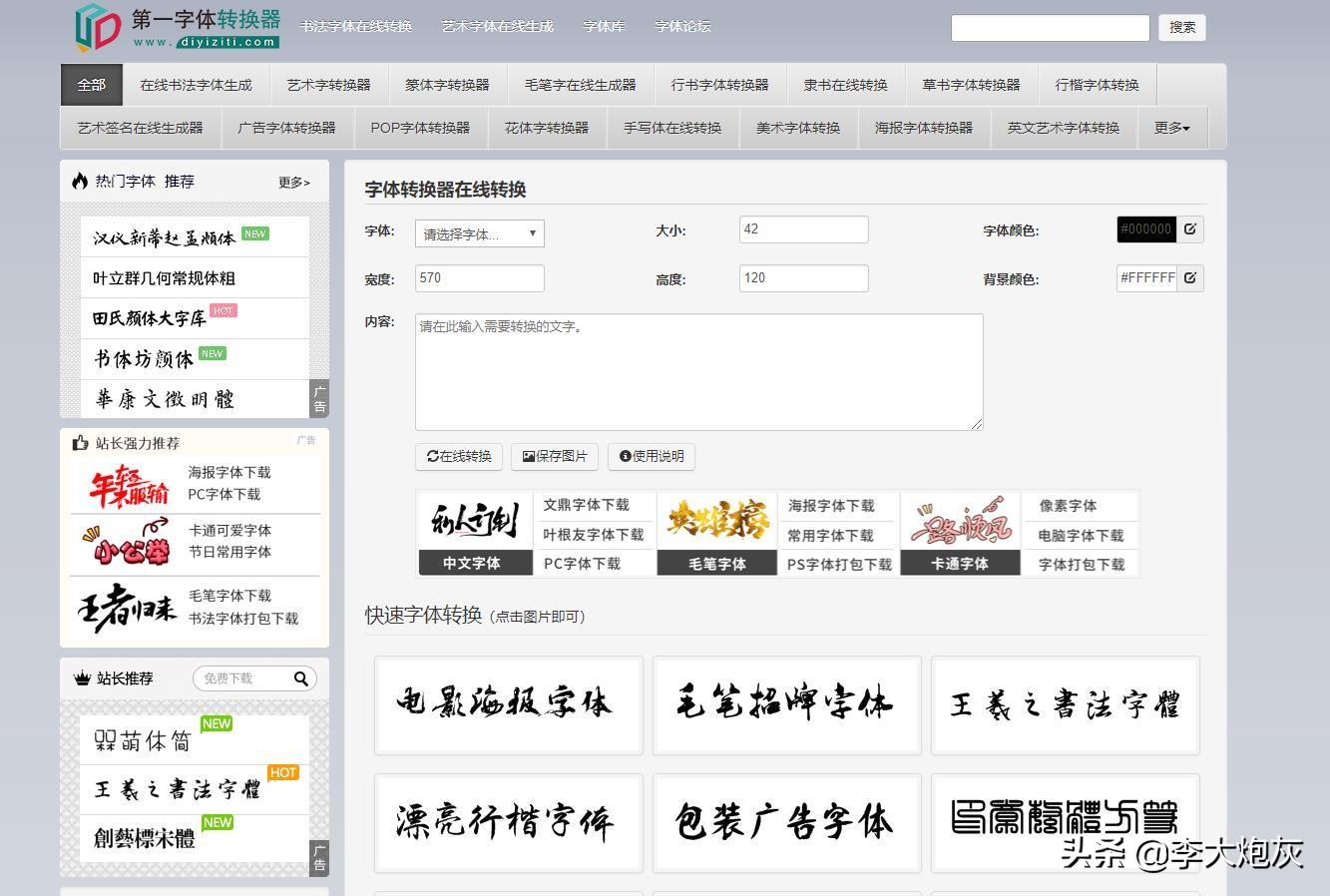Click the flame icon beside 热门字体
This screenshot has height=896, width=1330.
(x=80, y=181)
